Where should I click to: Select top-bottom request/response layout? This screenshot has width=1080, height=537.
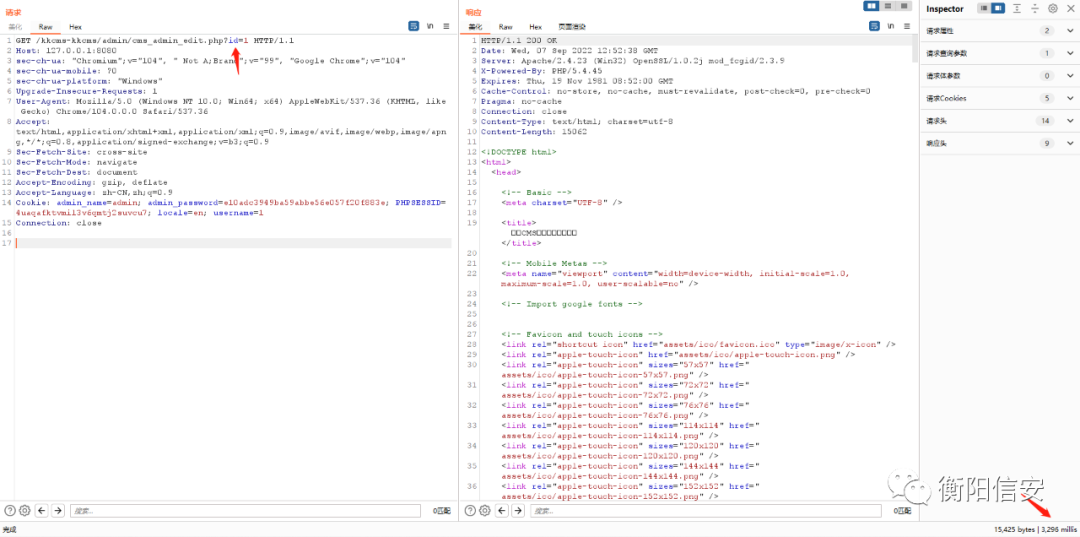(888, 6)
